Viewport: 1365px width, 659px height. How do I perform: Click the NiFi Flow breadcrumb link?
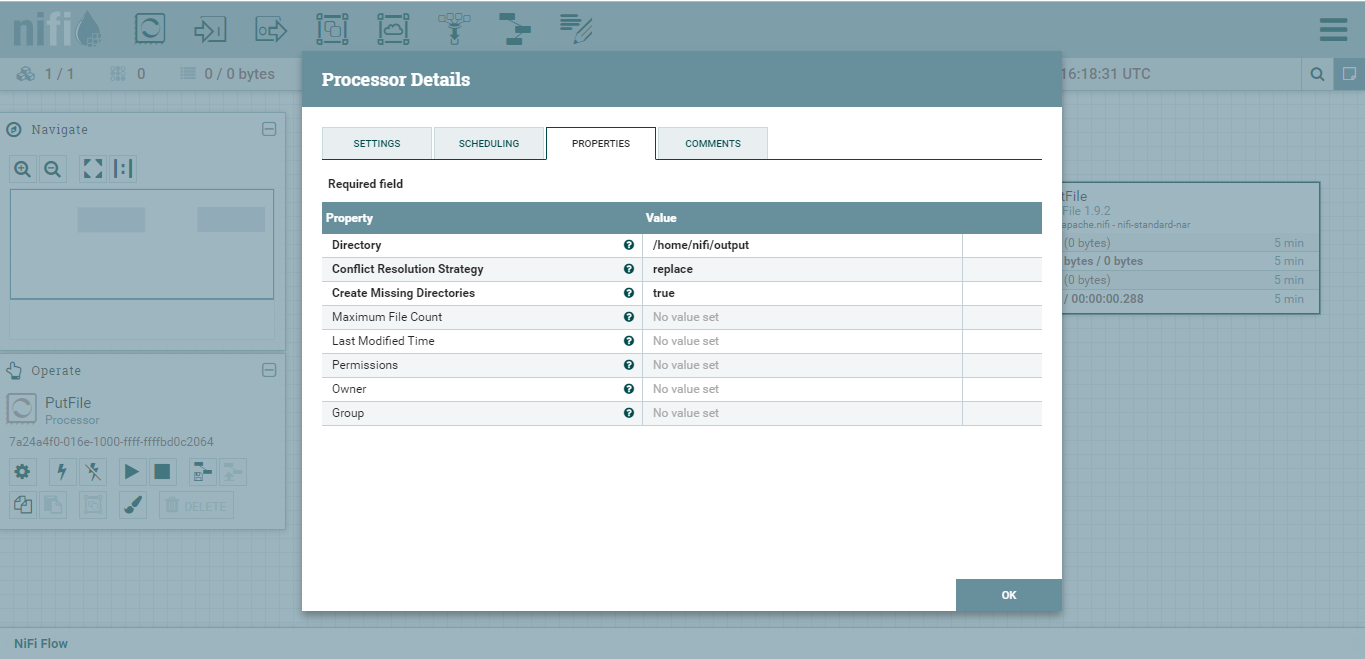41,643
